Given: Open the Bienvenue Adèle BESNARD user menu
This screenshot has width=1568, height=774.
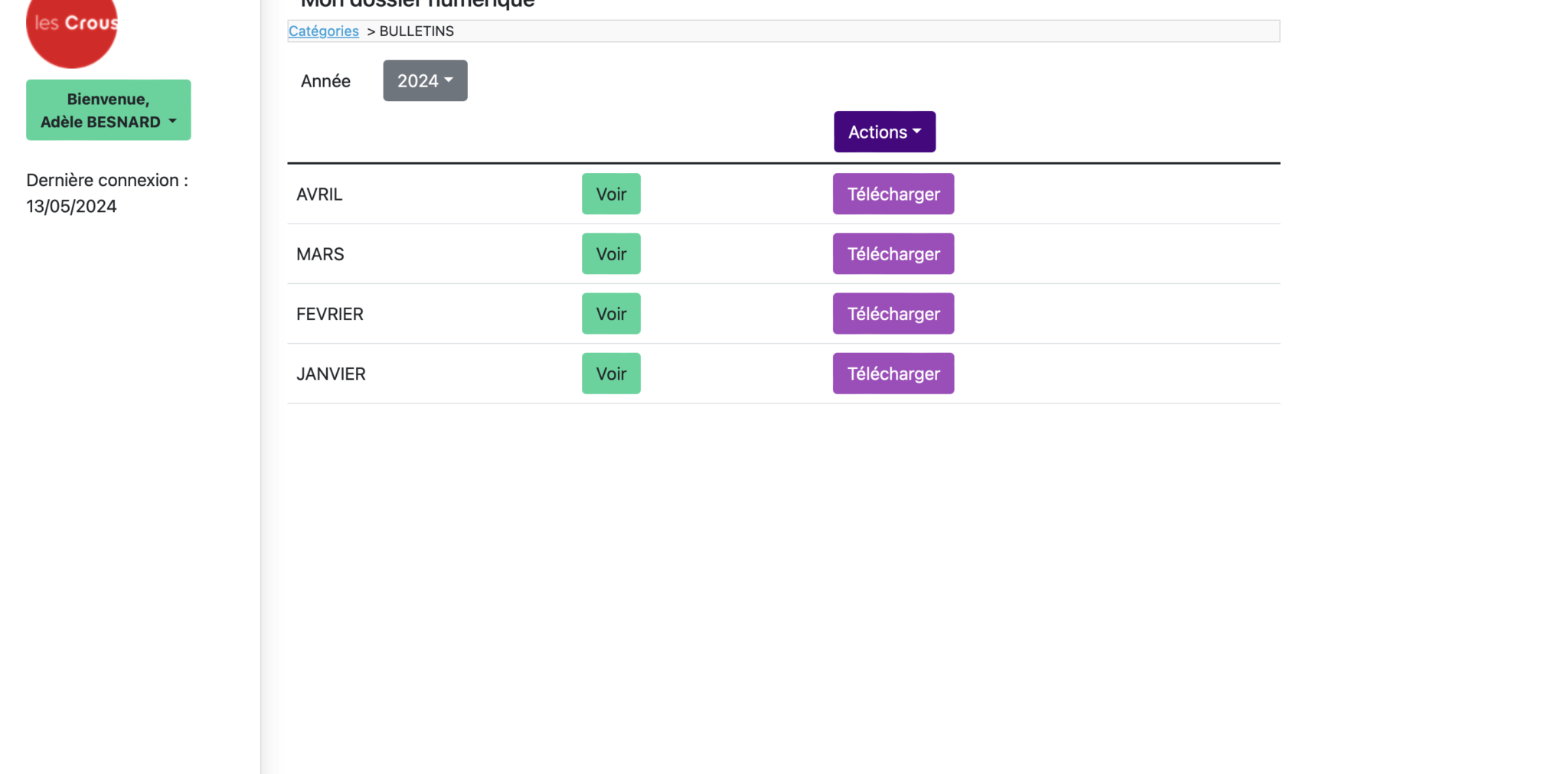Looking at the screenshot, I should pyautogui.click(x=108, y=110).
